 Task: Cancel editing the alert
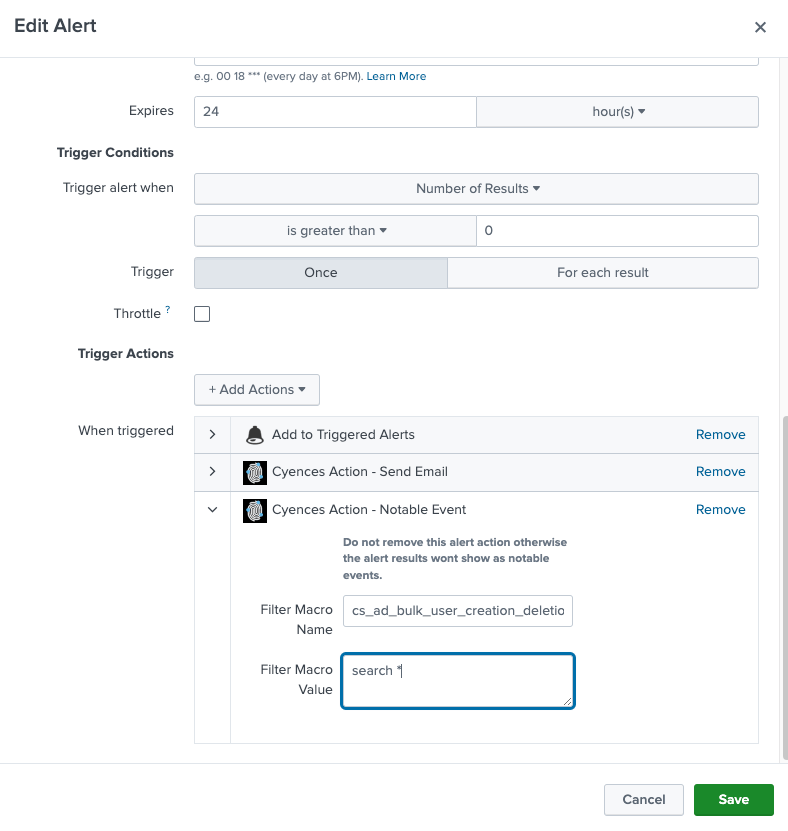[643, 799]
